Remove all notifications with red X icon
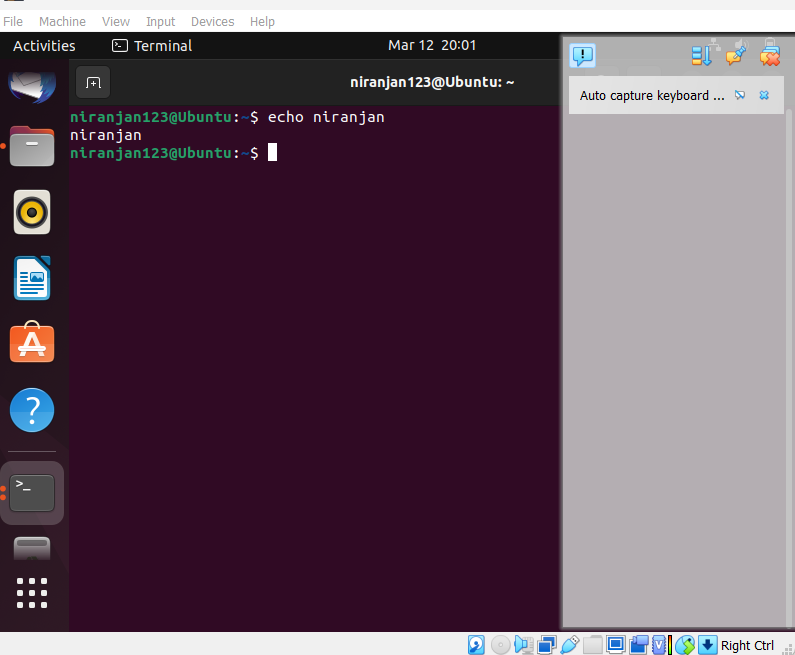 770,55
